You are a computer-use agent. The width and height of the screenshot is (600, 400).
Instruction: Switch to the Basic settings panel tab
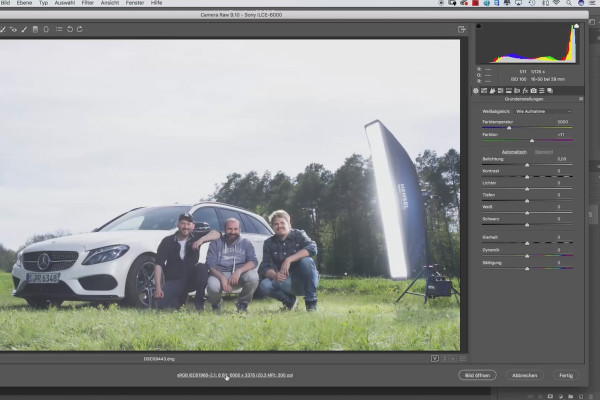tap(476, 91)
